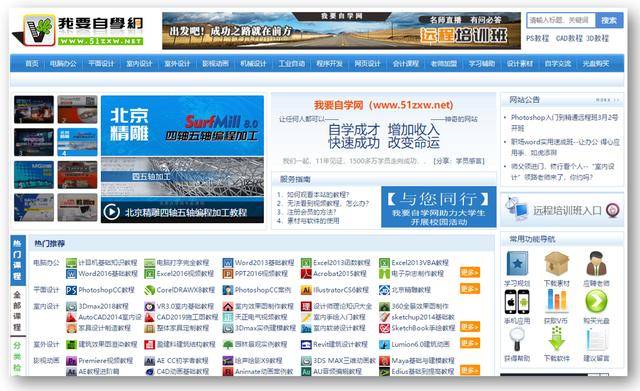The image size is (640, 391).
Task: Open the 首页 navigation item
Action: pos(32,64)
